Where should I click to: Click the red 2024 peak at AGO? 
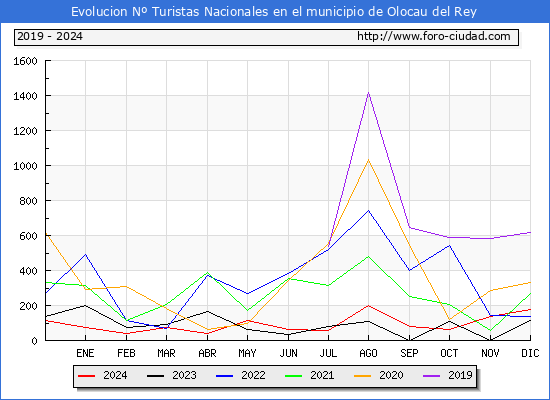click(x=368, y=306)
